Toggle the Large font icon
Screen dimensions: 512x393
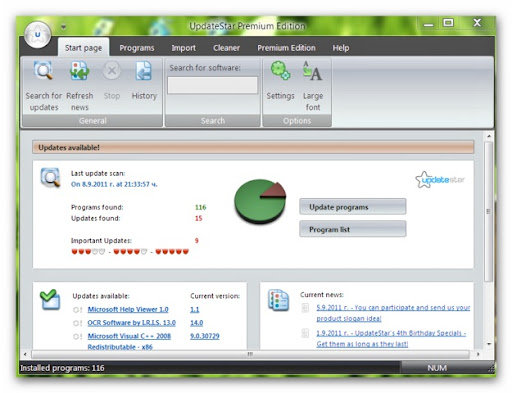[x=312, y=71]
